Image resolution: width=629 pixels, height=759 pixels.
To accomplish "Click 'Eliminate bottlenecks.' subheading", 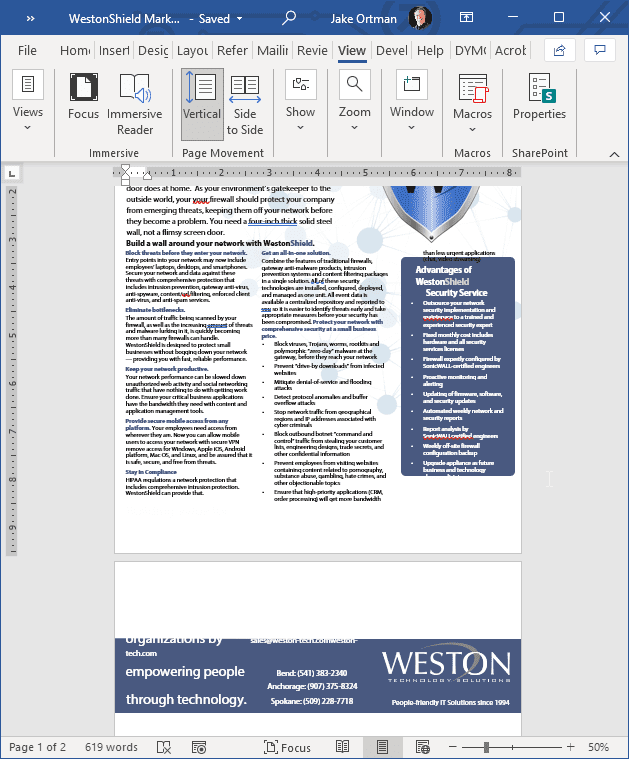I will 155,310.
